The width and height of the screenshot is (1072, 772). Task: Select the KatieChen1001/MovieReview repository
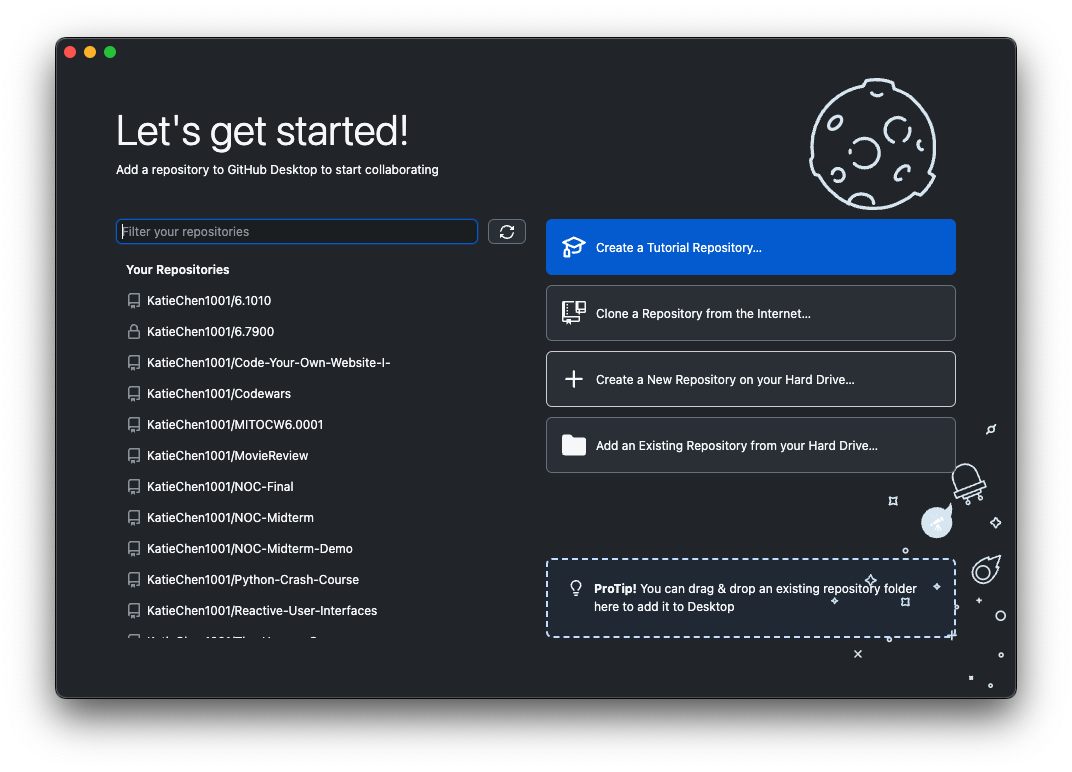pos(227,455)
